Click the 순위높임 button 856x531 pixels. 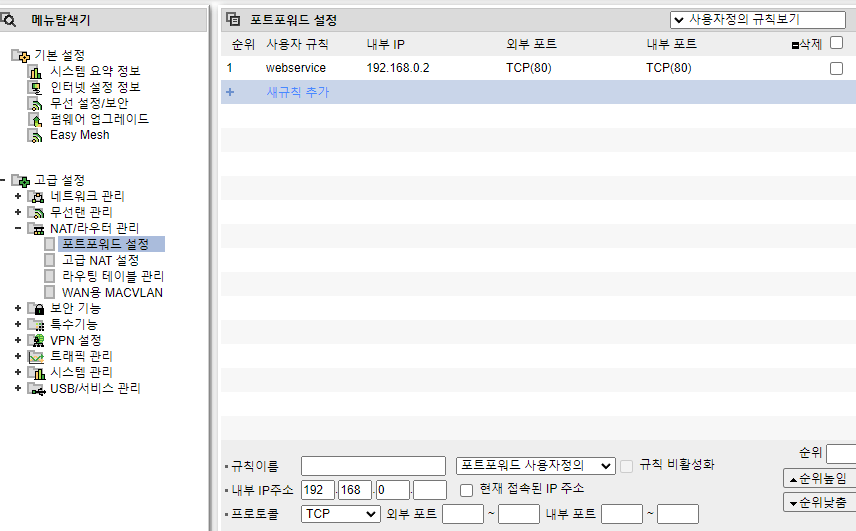[819, 479]
